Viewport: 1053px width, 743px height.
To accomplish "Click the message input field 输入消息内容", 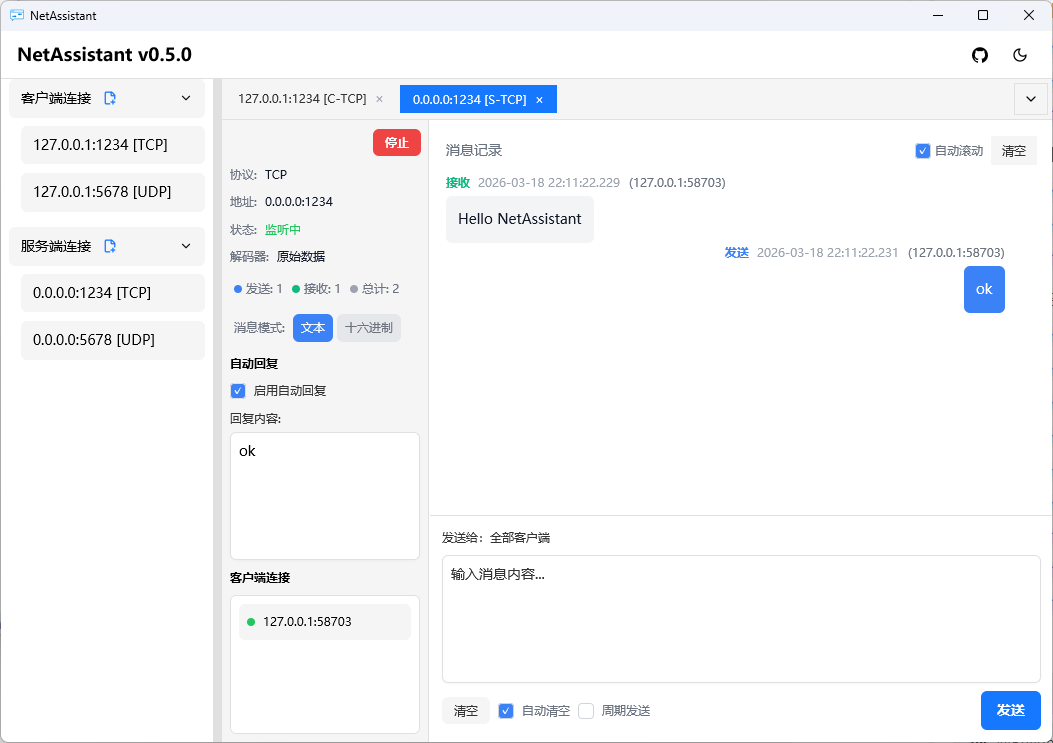I will pos(741,619).
